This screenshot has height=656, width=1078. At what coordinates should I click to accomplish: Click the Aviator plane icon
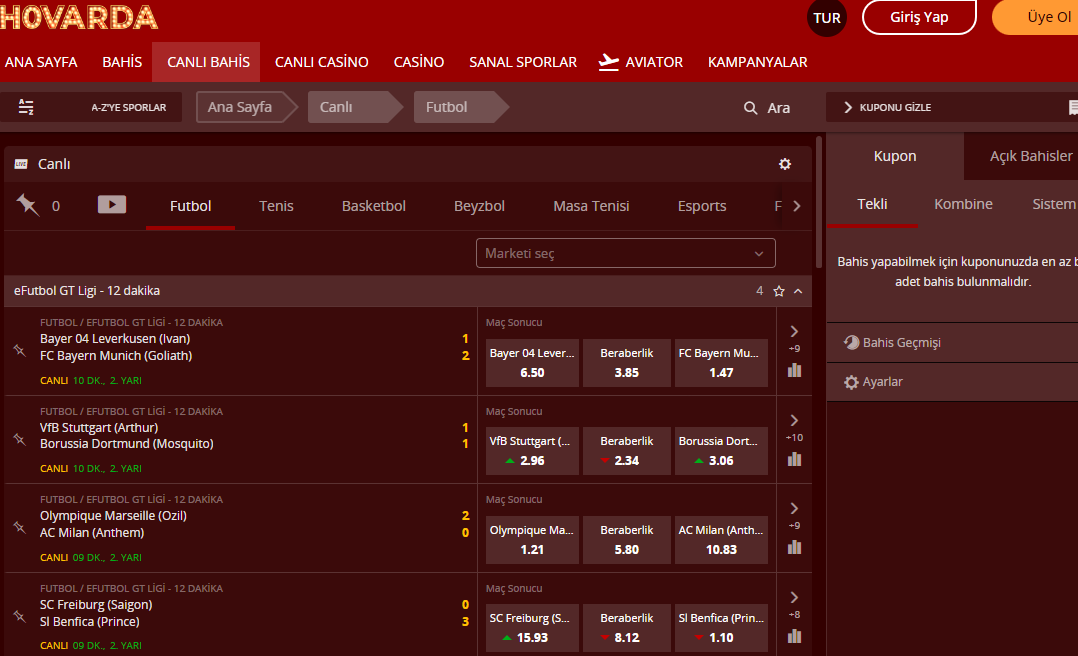click(x=608, y=62)
